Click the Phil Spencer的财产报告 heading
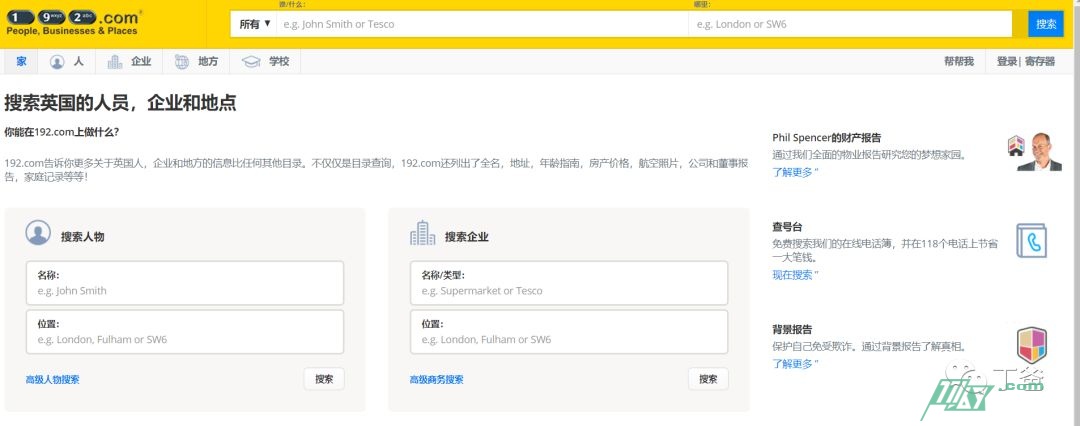The image size is (1080, 426). tap(827, 138)
